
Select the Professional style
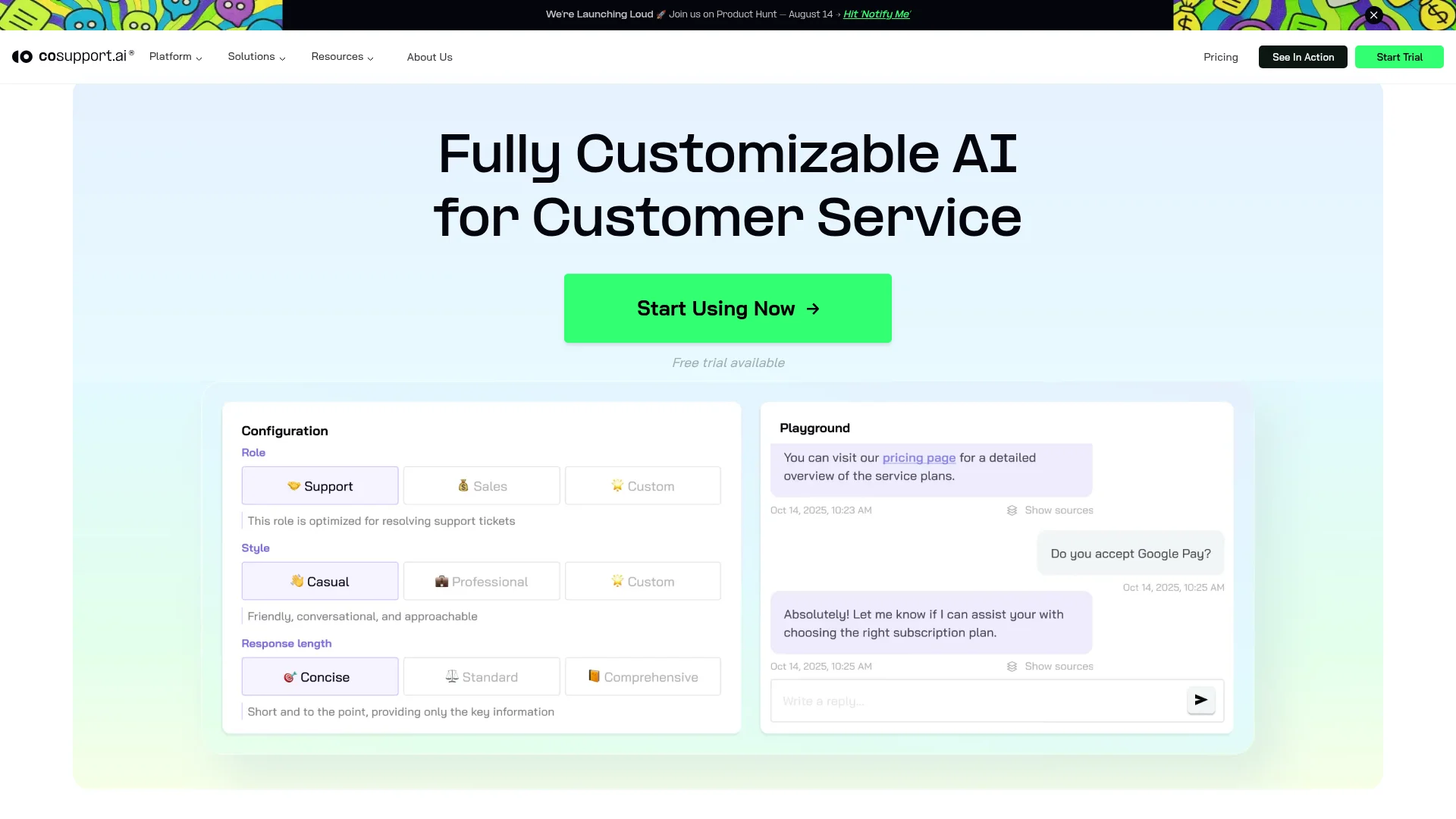click(481, 581)
